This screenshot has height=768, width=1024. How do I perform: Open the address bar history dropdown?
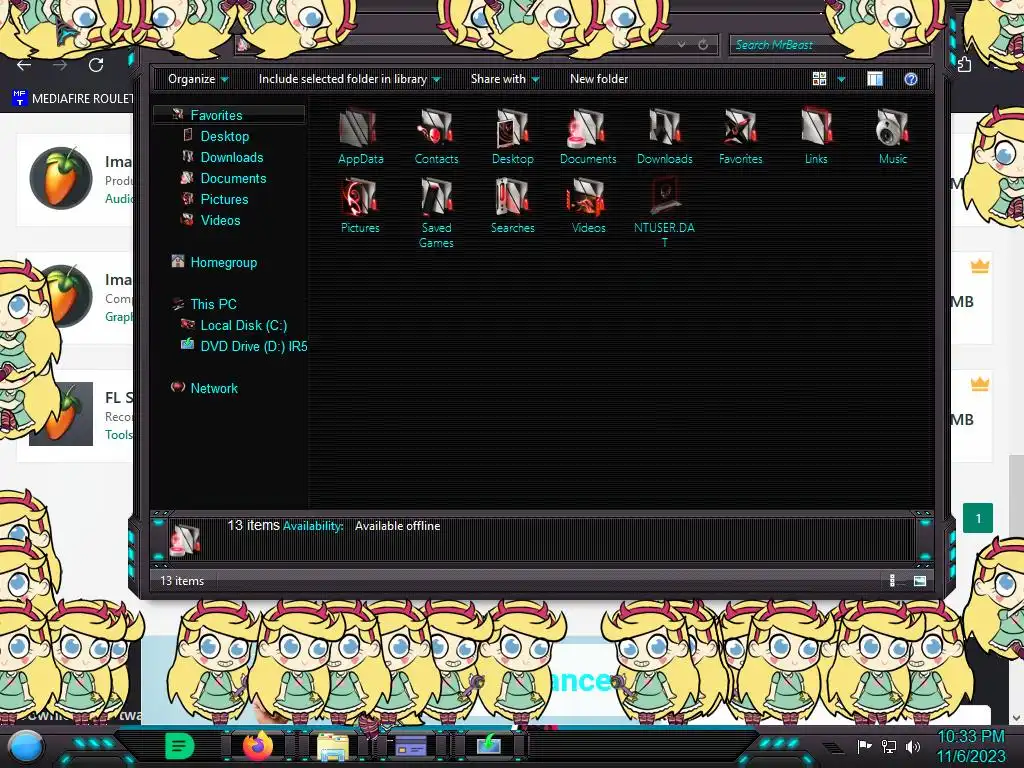pyautogui.click(x=681, y=44)
